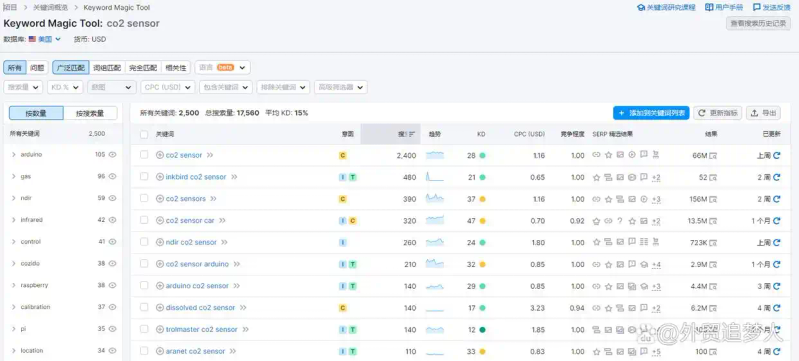Add inkbird co2 sensor via plus icon

159,177
